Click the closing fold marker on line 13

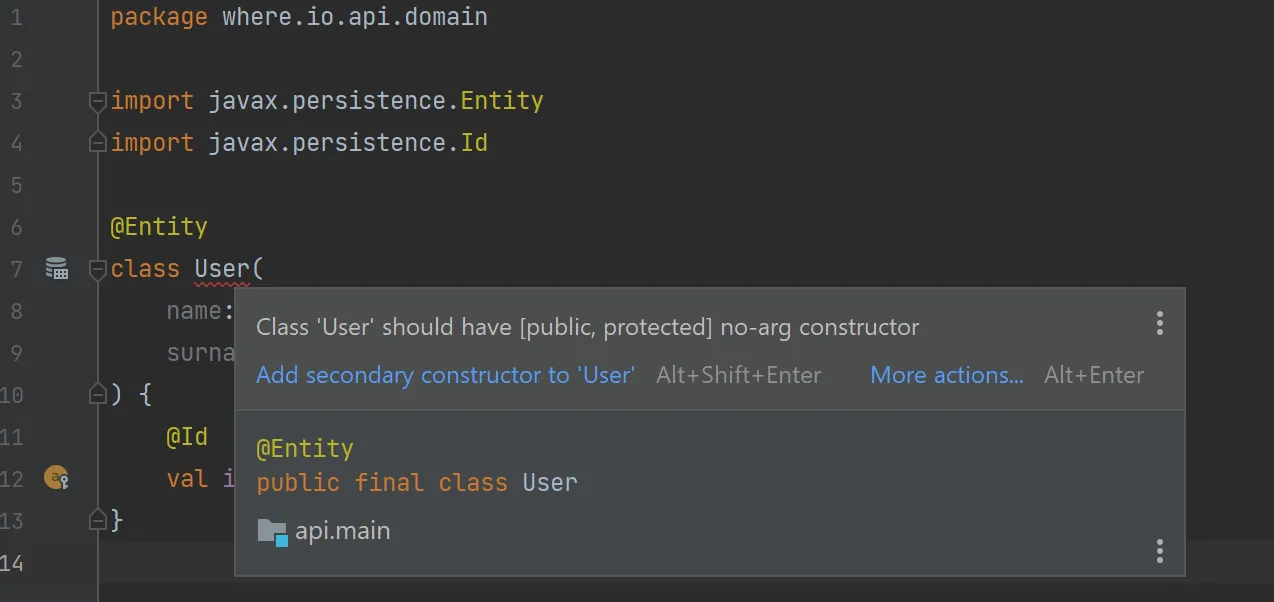click(x=97, y=521)
